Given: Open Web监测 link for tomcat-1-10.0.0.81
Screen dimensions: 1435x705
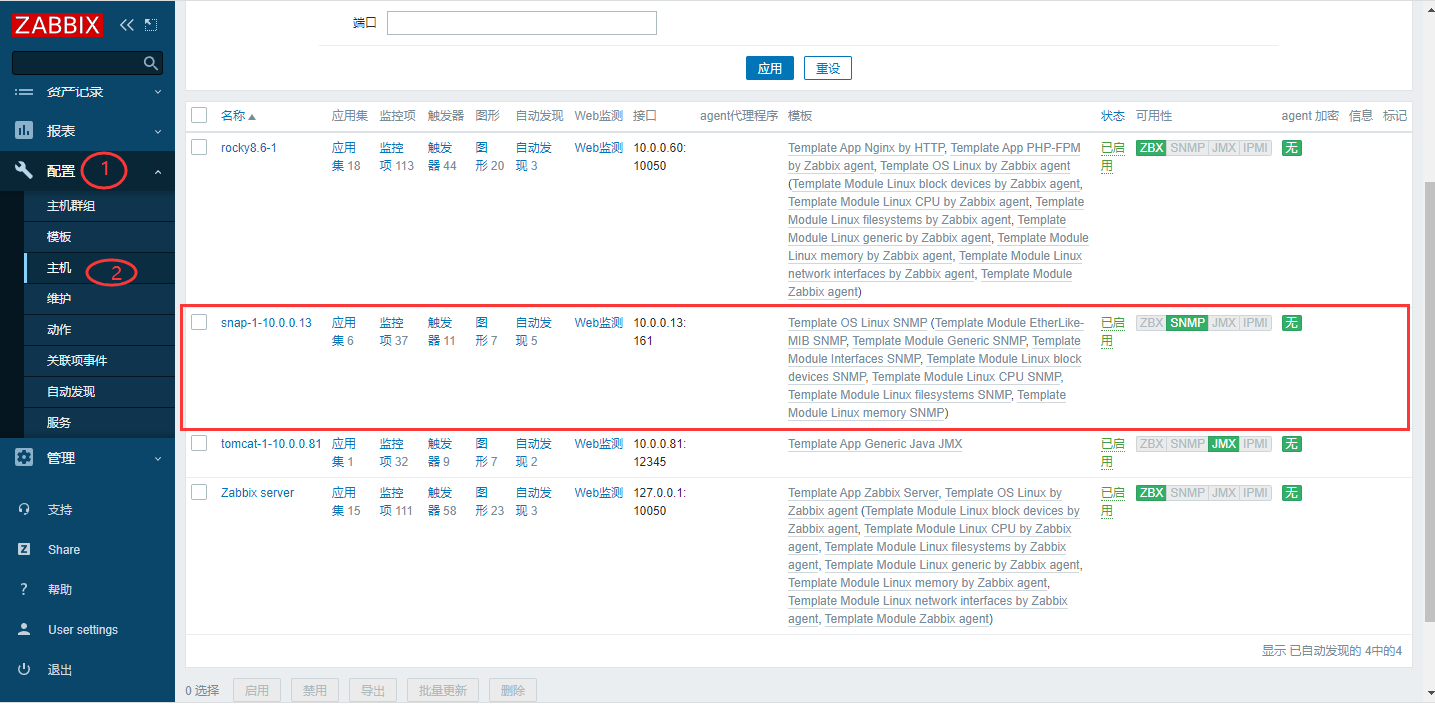Looking at the screenshot, I should click(x=599, y=444).
